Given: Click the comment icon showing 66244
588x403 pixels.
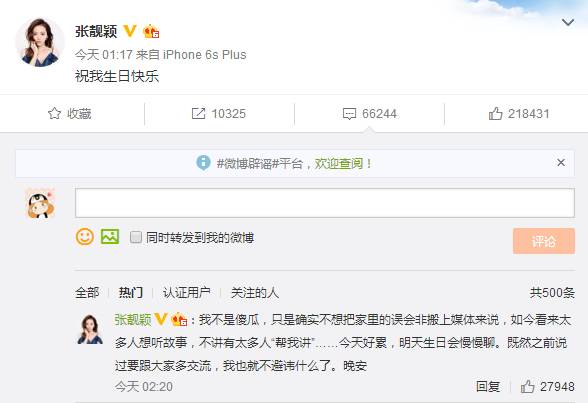Looking at the screenshot, I should click(x=349, y=114).
